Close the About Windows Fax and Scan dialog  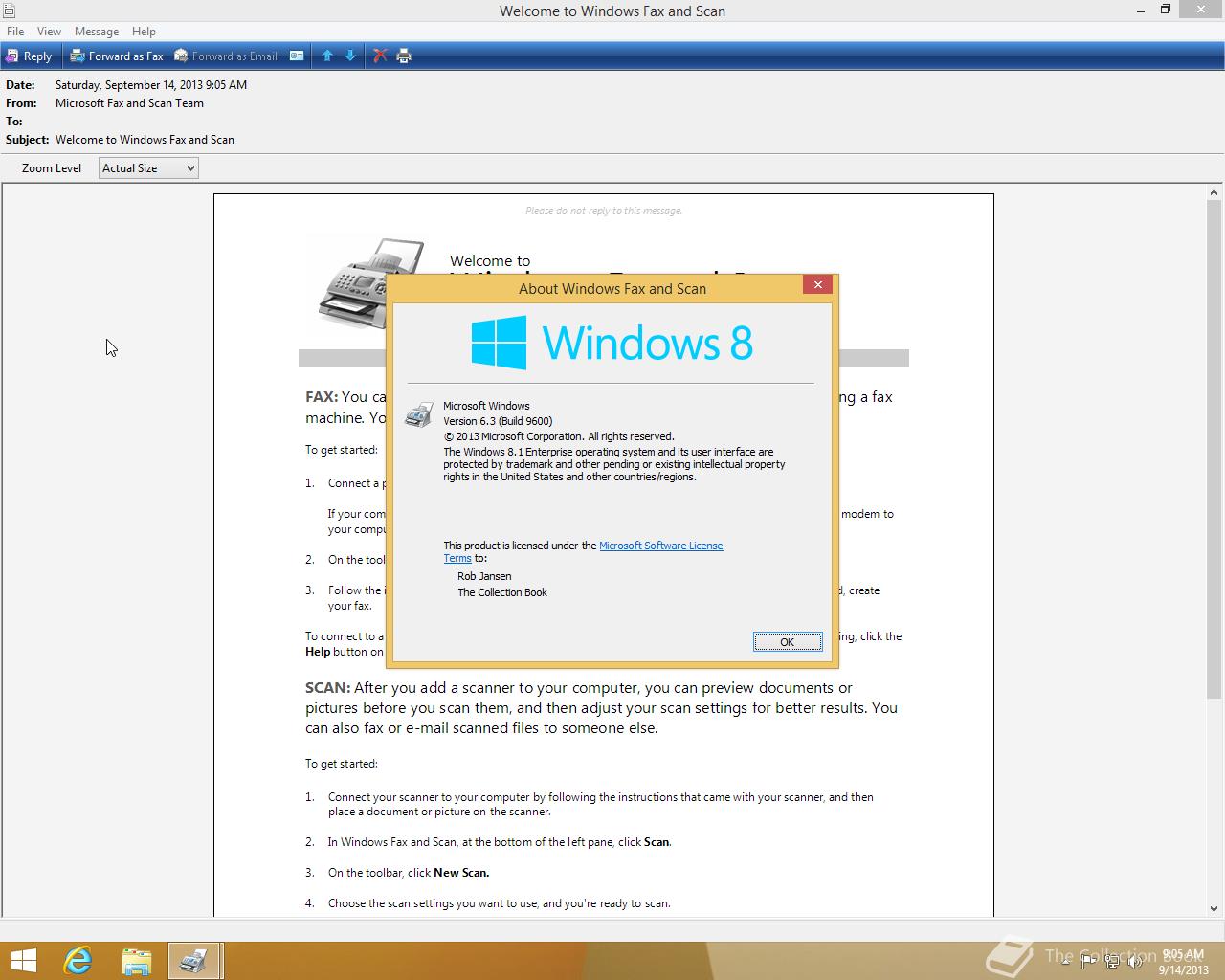tap(817, 284)
